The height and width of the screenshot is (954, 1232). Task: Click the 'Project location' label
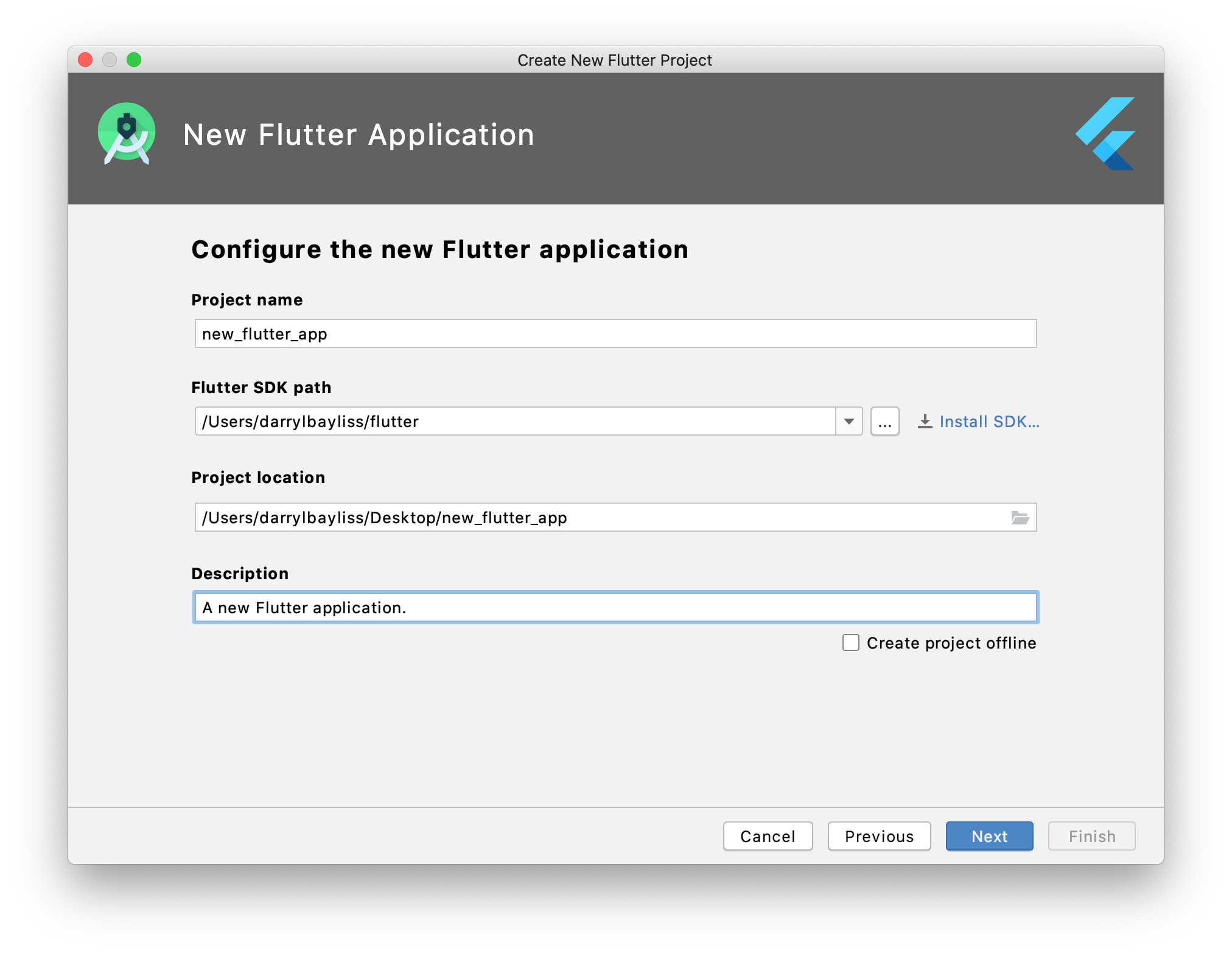(x=258, y=478)
